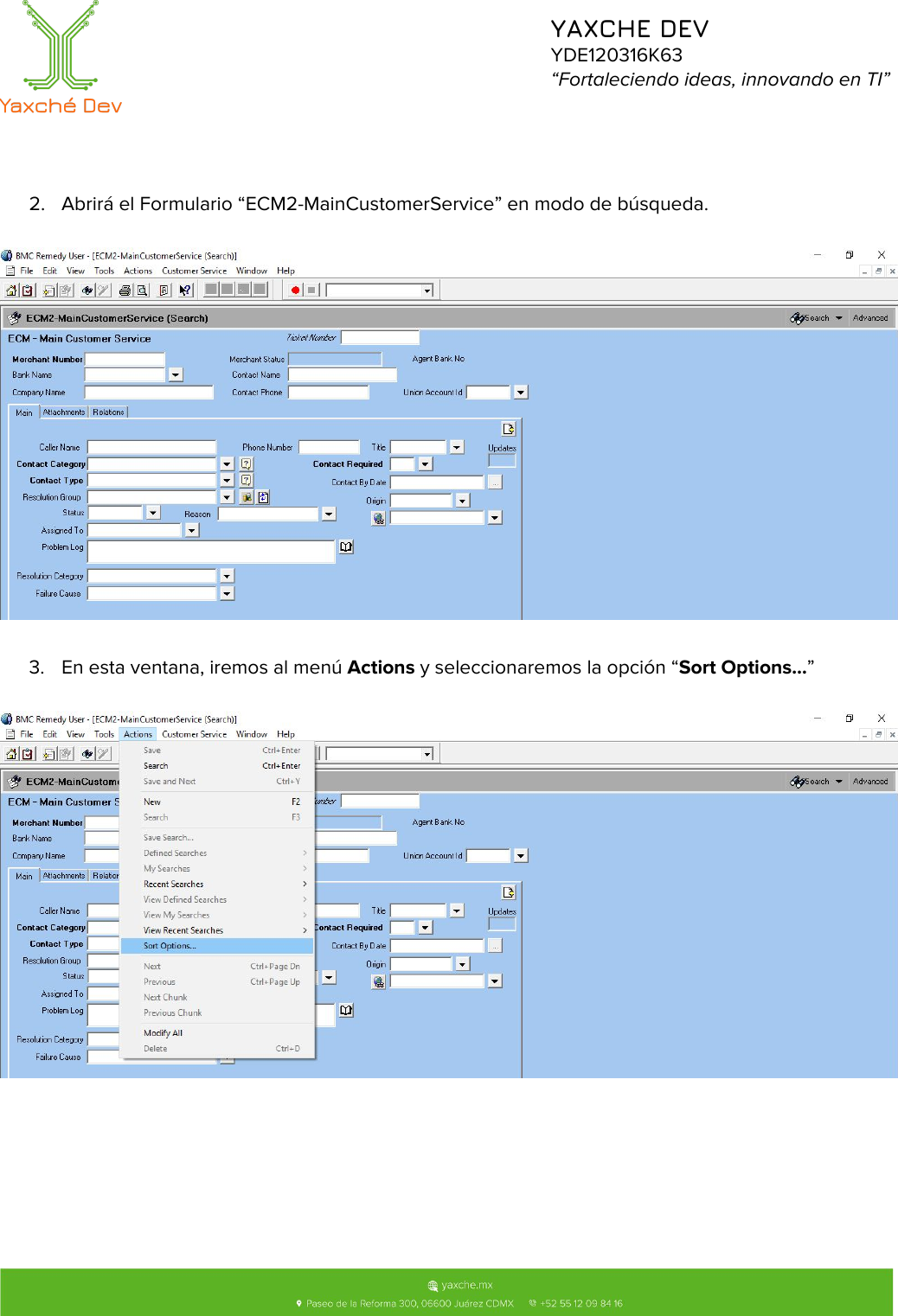Select New (F2) in Actions menu
Viewport: 898px width, 1316px height.
[216, 802]
